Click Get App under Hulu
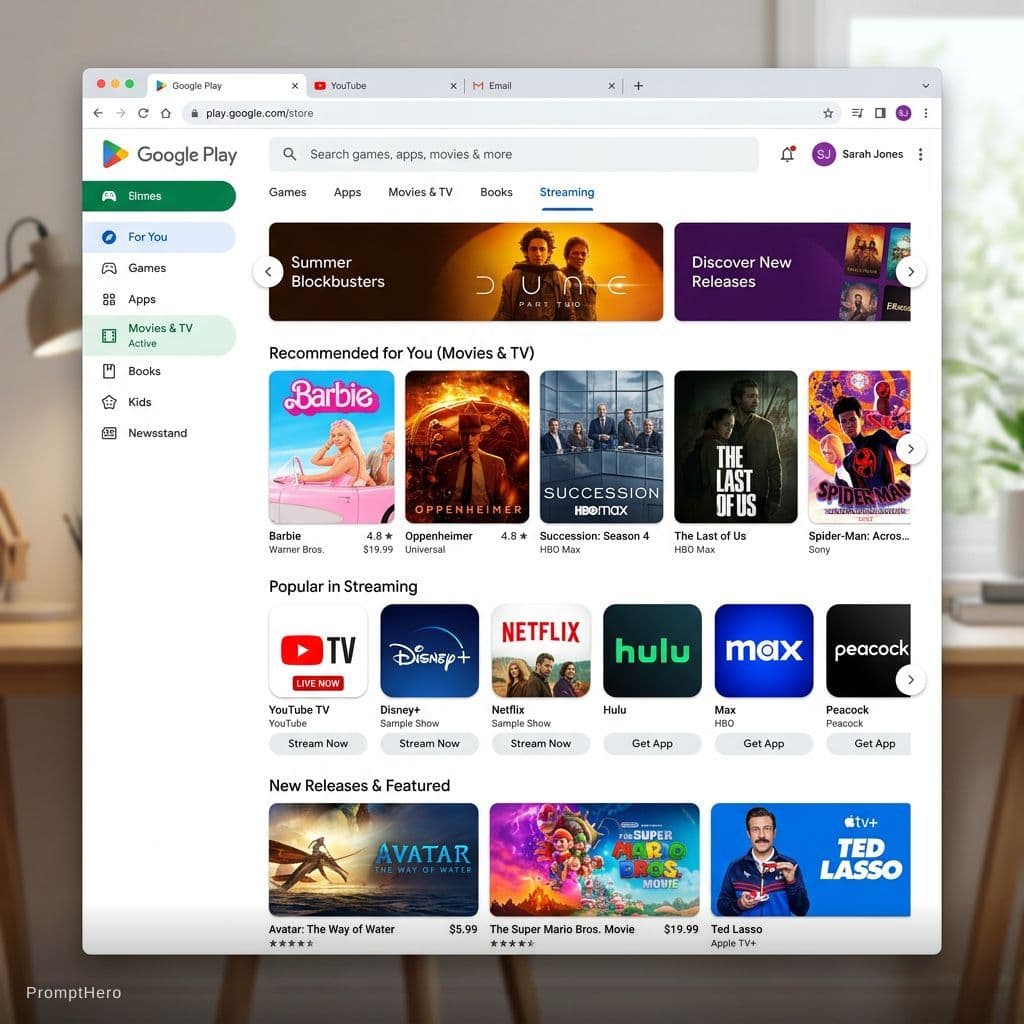 click(x=652, y=743)
